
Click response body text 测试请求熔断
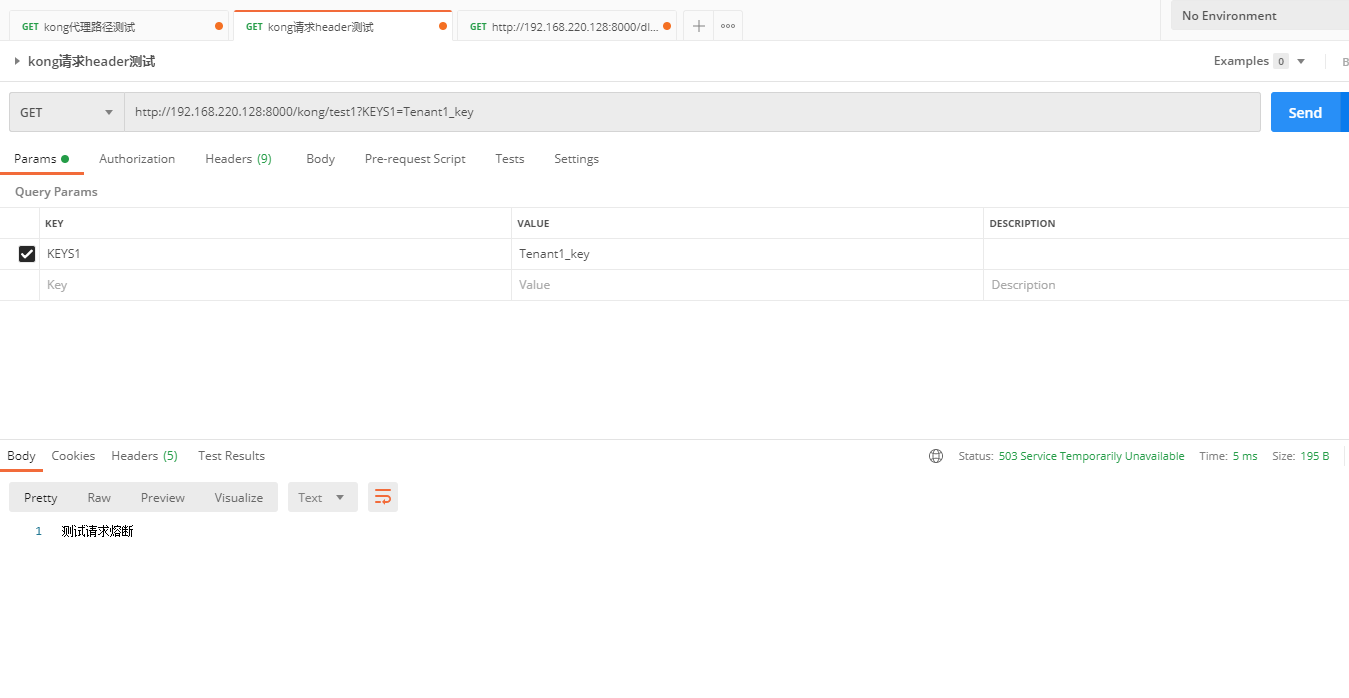pos(97,531)
